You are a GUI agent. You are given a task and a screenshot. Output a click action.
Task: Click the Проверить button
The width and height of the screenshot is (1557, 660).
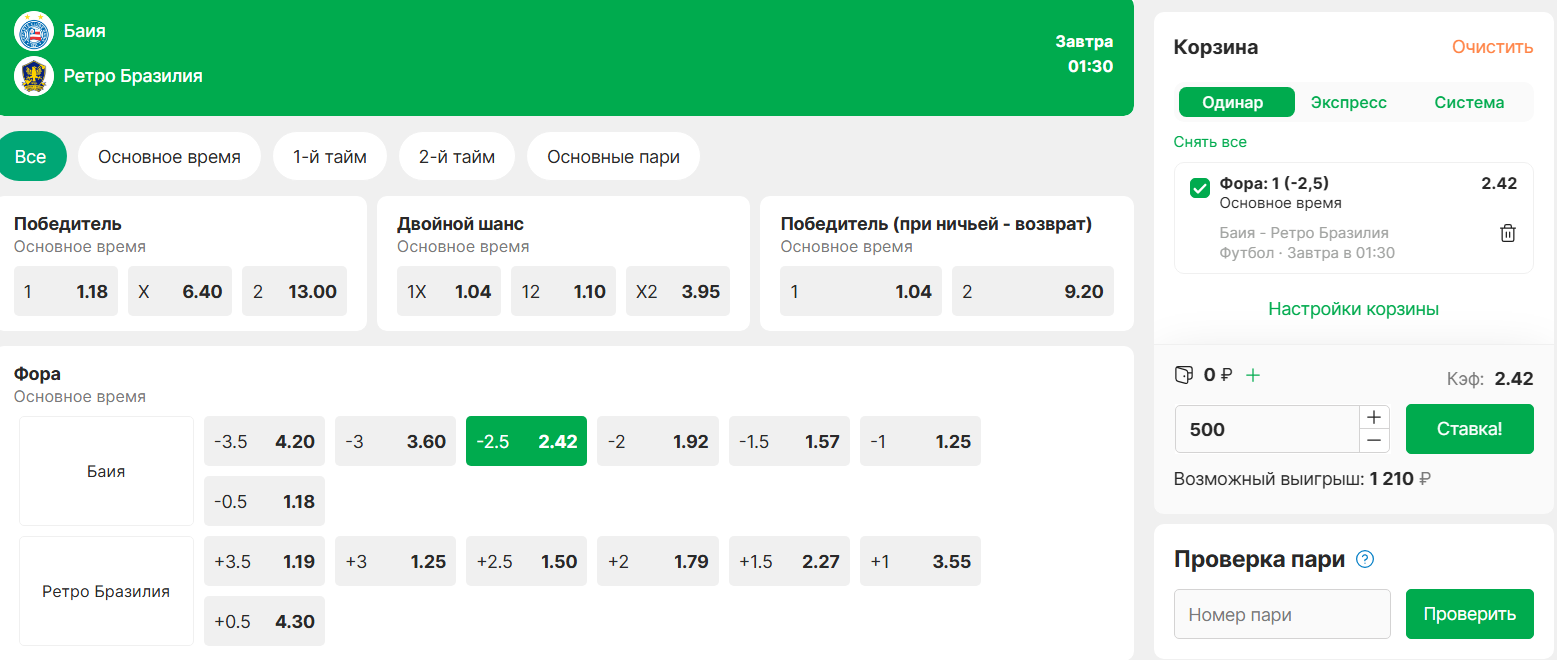tap(1470, 614)
